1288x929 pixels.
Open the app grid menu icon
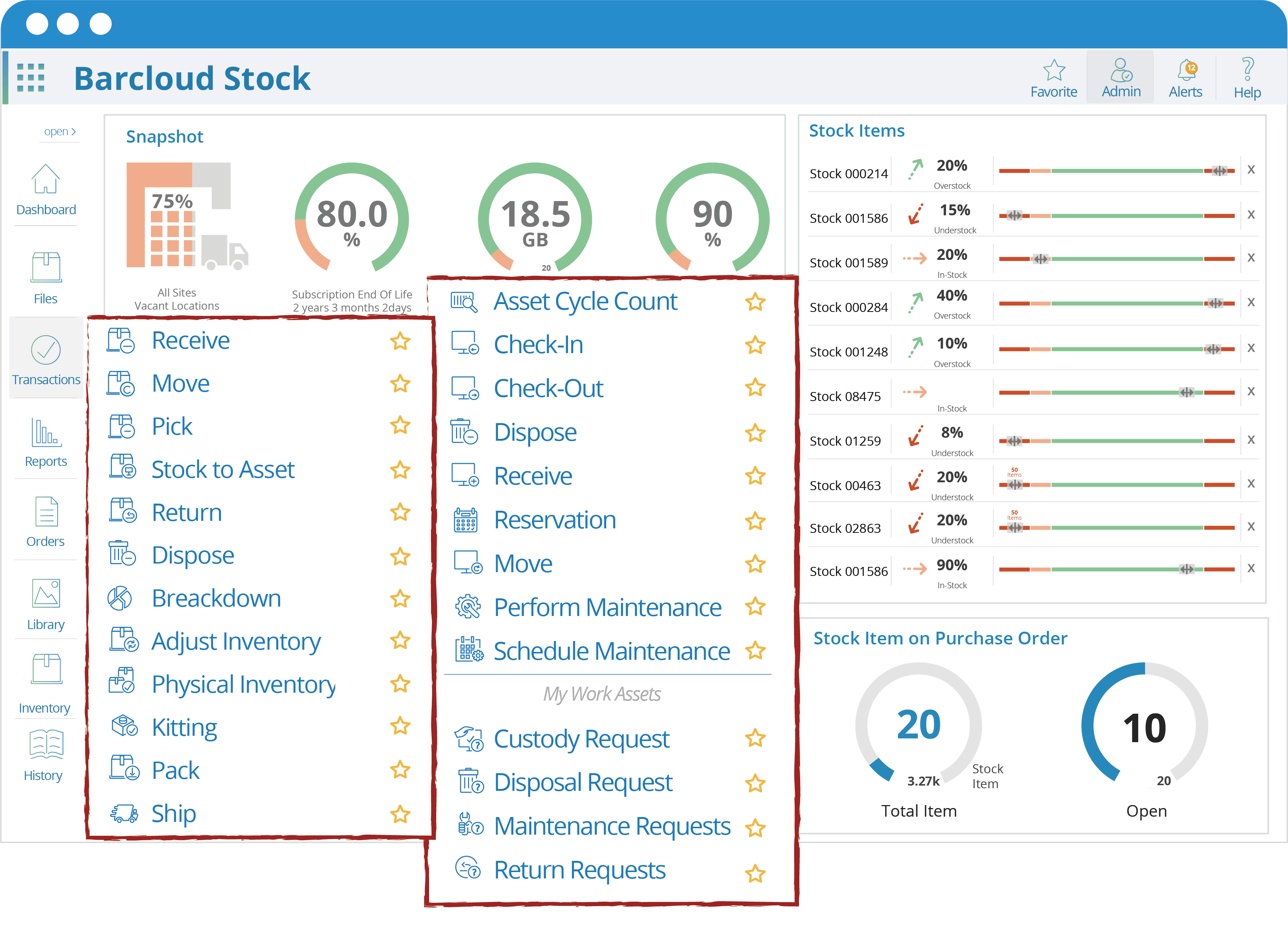pyautogui.click(x=31, y=78)
